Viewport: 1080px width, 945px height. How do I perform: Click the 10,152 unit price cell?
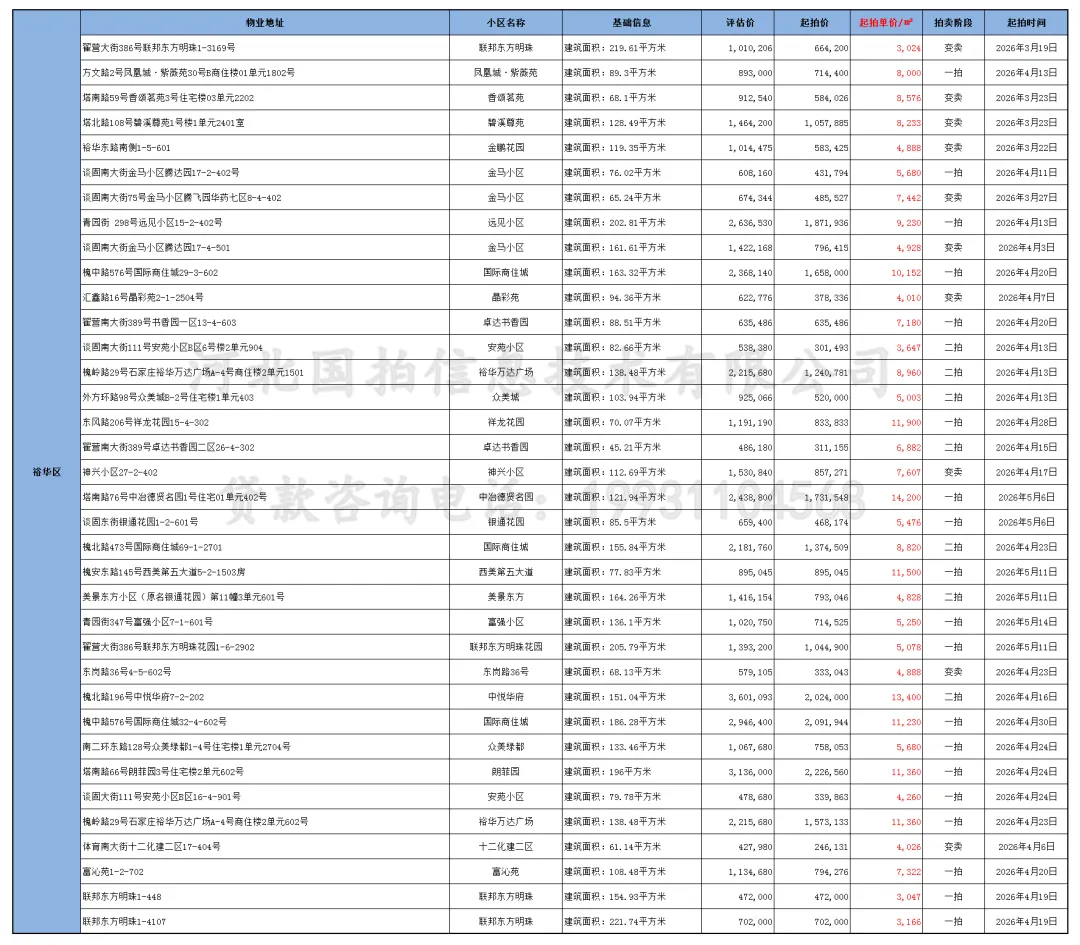click(886, 273)
